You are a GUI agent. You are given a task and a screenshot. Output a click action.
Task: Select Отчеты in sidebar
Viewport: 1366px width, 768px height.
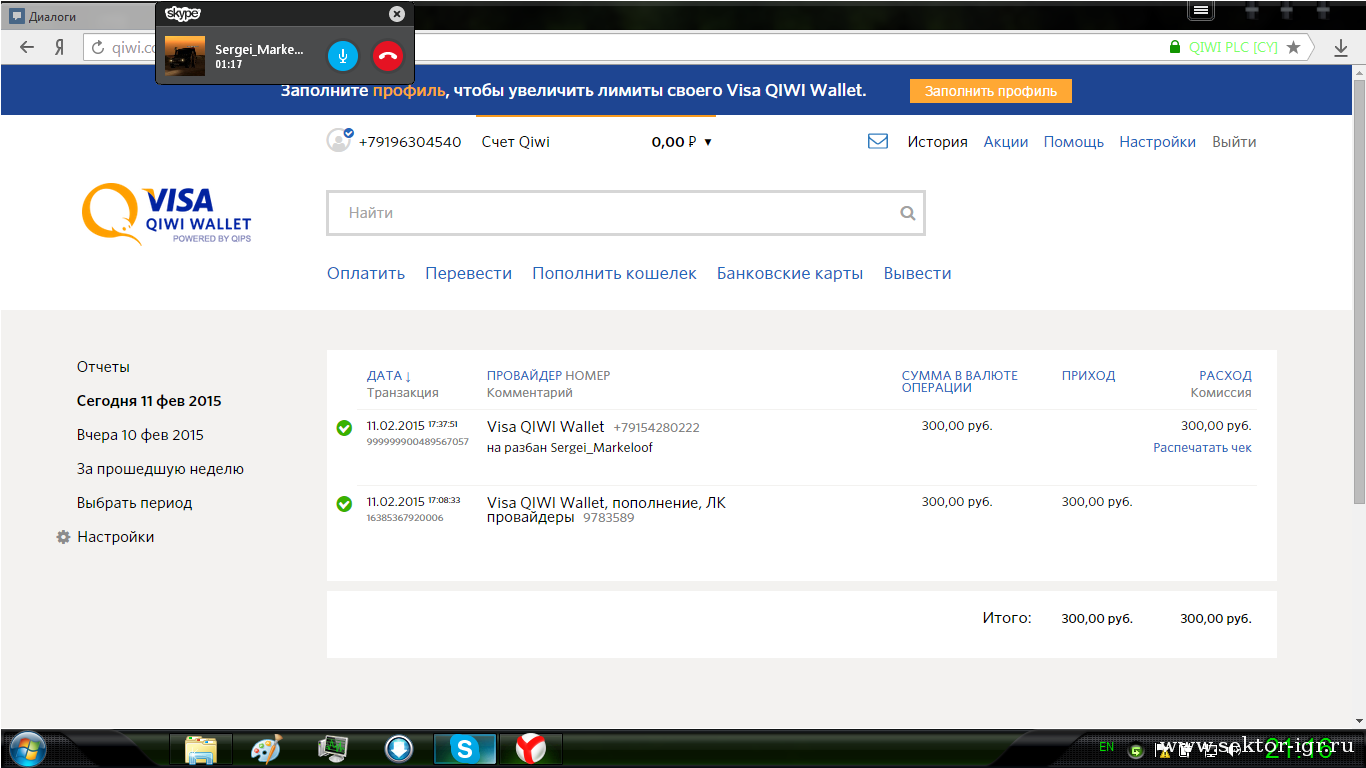[x=103, y=367]
